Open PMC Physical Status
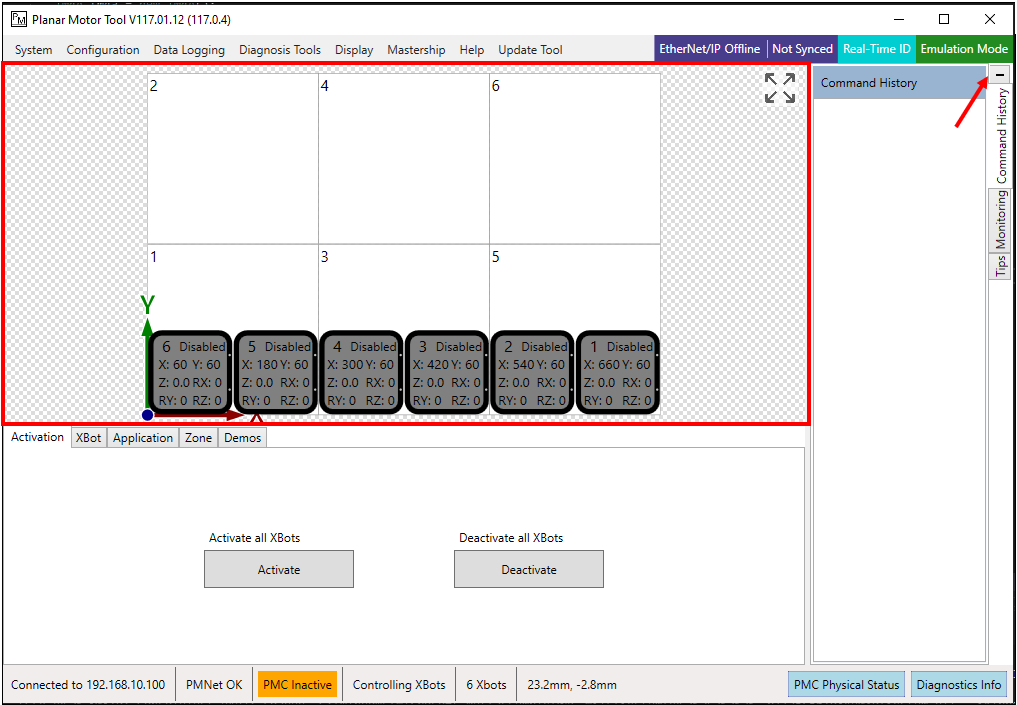1017x705 pixels. click(845, 685)
